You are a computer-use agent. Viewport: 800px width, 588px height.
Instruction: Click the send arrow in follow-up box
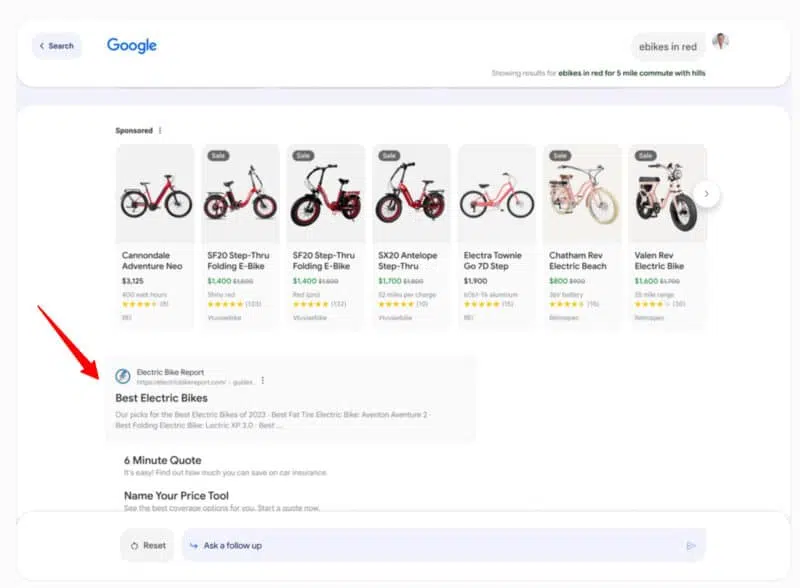[690, 545]
